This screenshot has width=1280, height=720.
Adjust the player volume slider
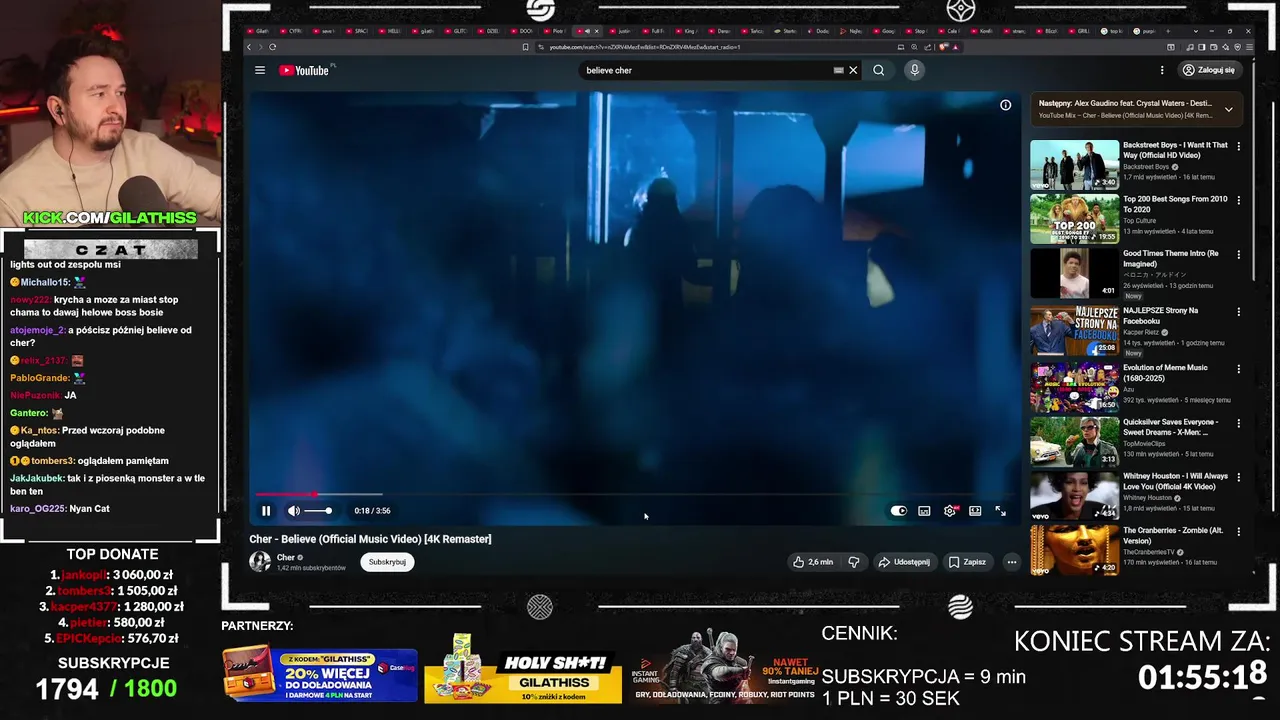pyautogui.click(x=318, y=511)
